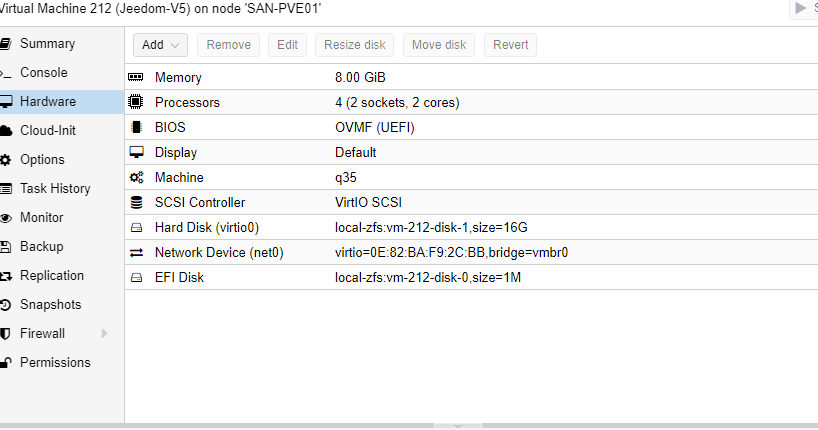Open the Summary tab

click(47, 43)
